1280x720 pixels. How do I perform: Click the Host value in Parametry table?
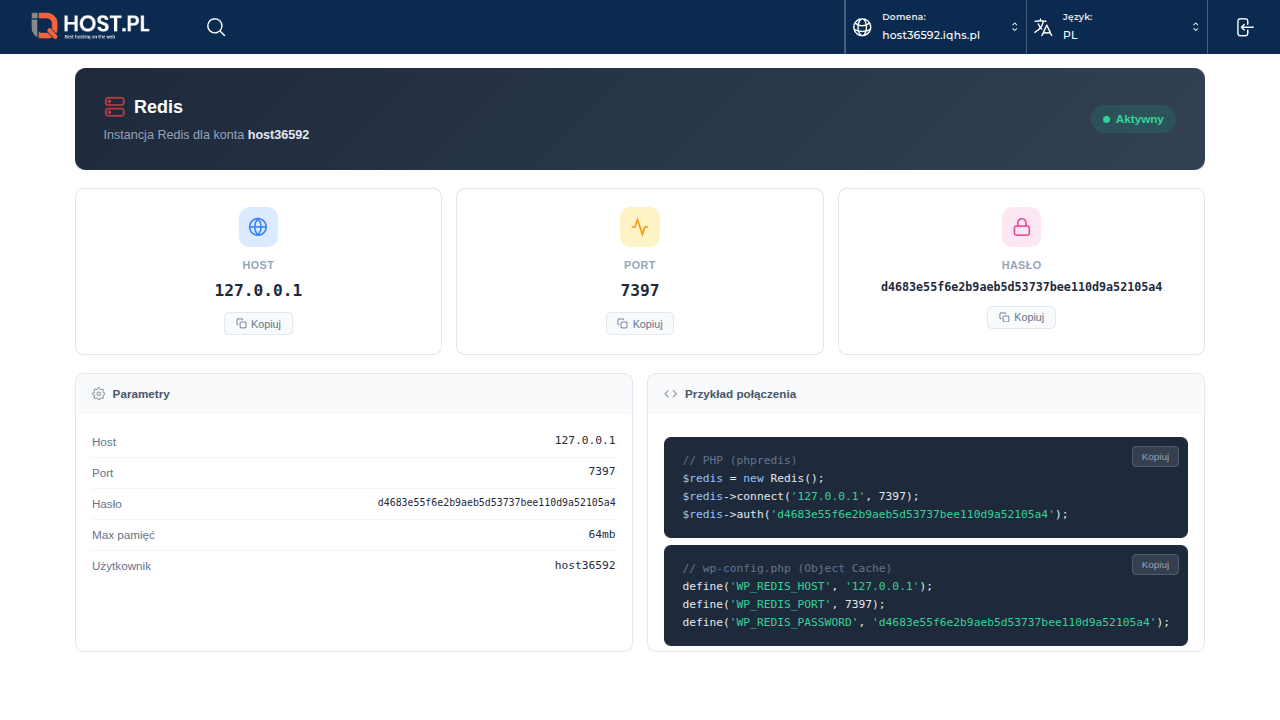585,441
